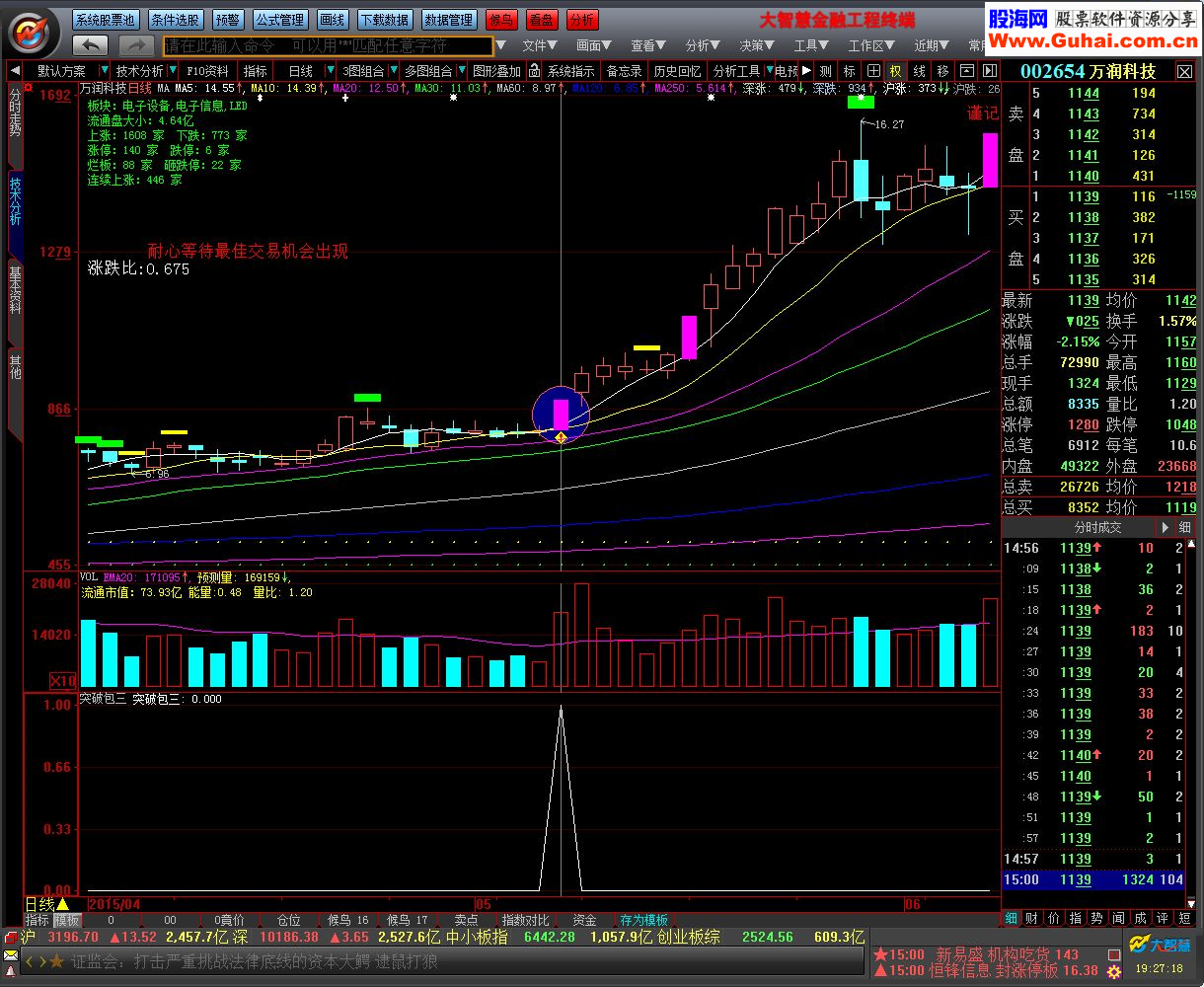Click the 测 toolbar icon
The height and width of the screenshot is (987, 1204).
tap(825, 71)
